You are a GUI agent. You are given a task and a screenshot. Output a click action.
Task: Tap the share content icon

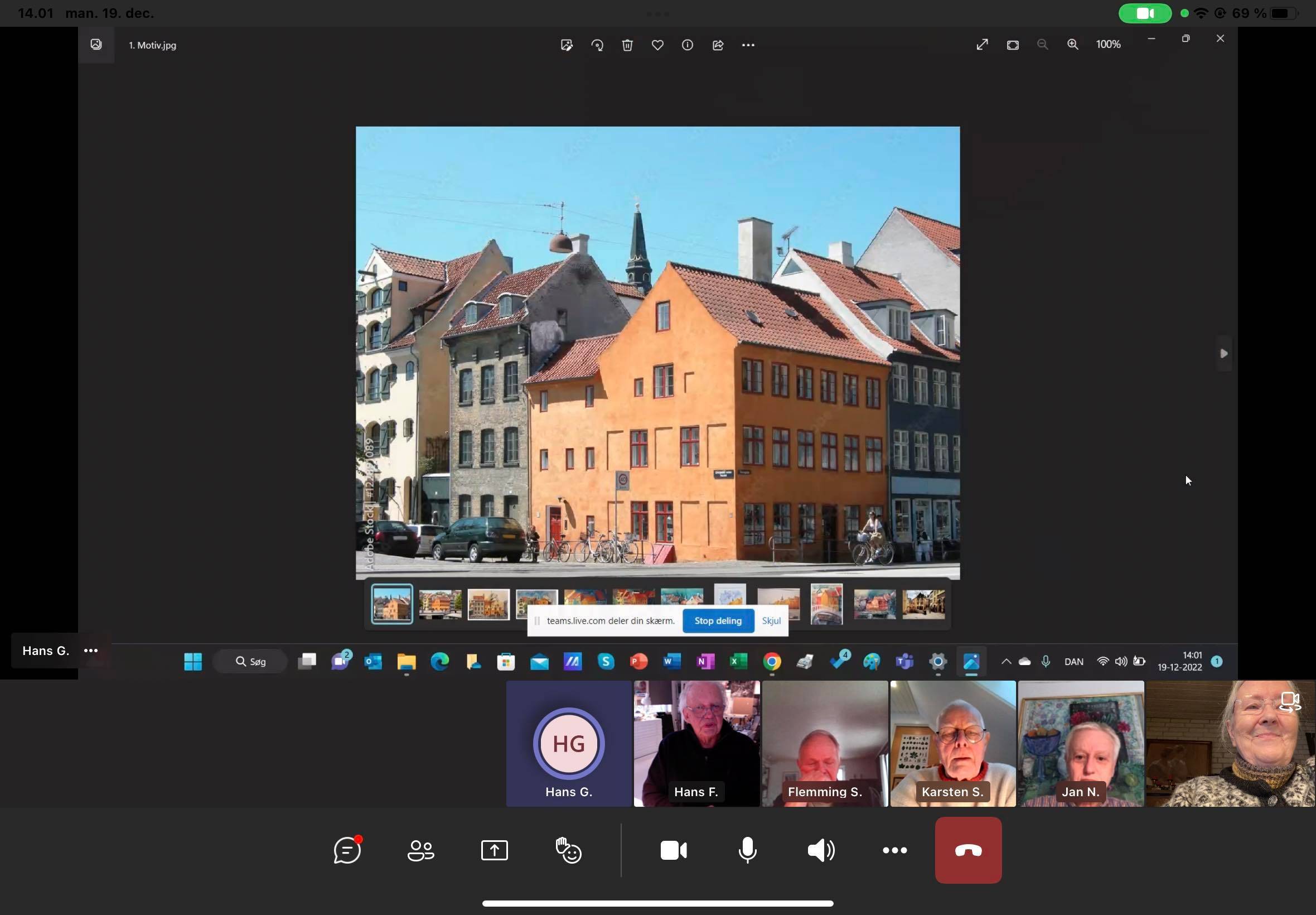pos(494,850)
